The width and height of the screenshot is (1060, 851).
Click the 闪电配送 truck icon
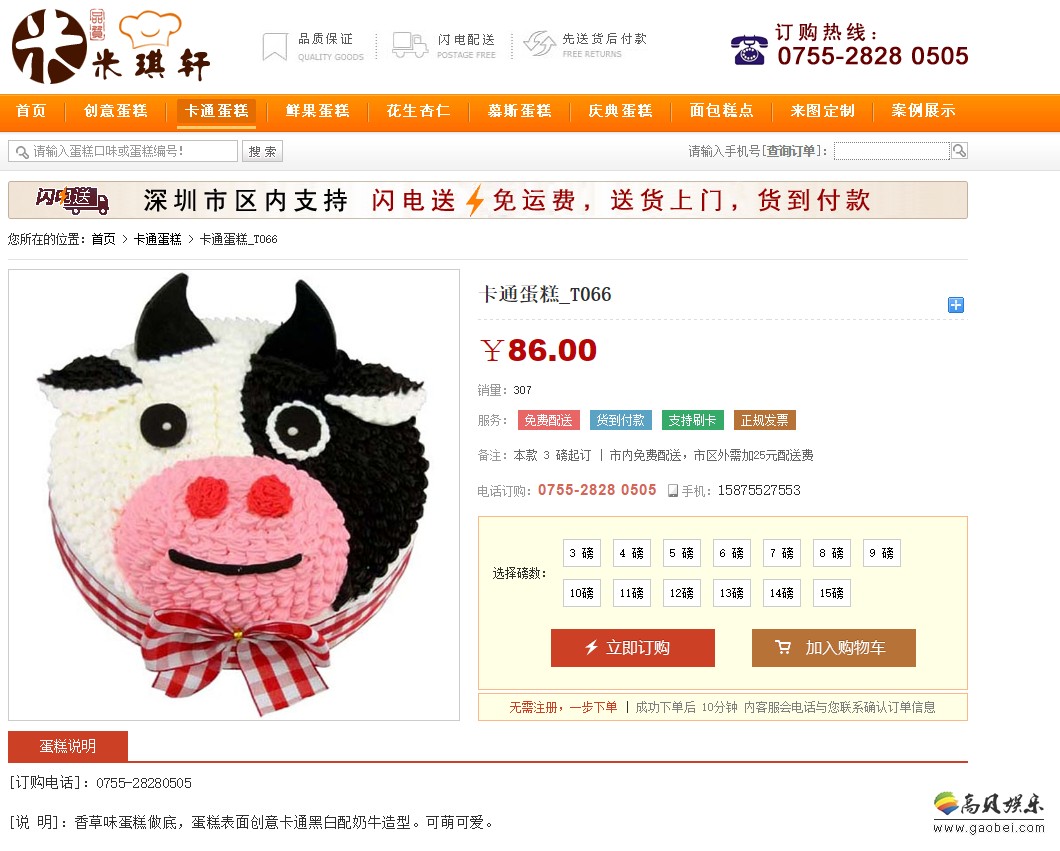(410, 45)
